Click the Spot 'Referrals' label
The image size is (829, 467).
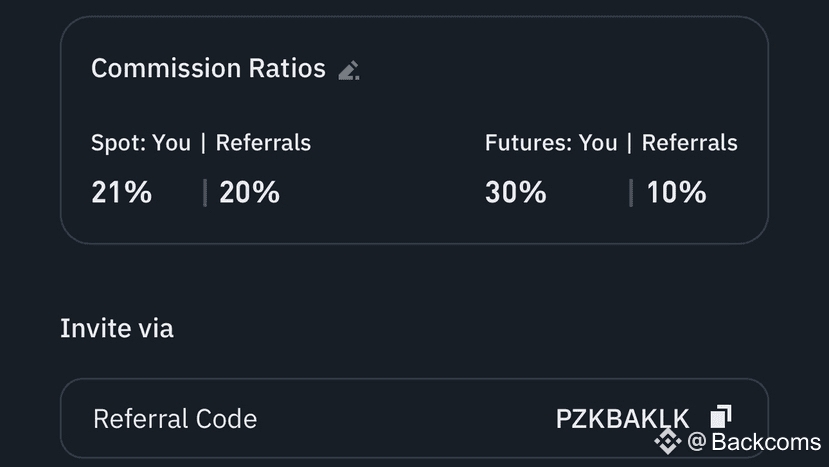263,143
